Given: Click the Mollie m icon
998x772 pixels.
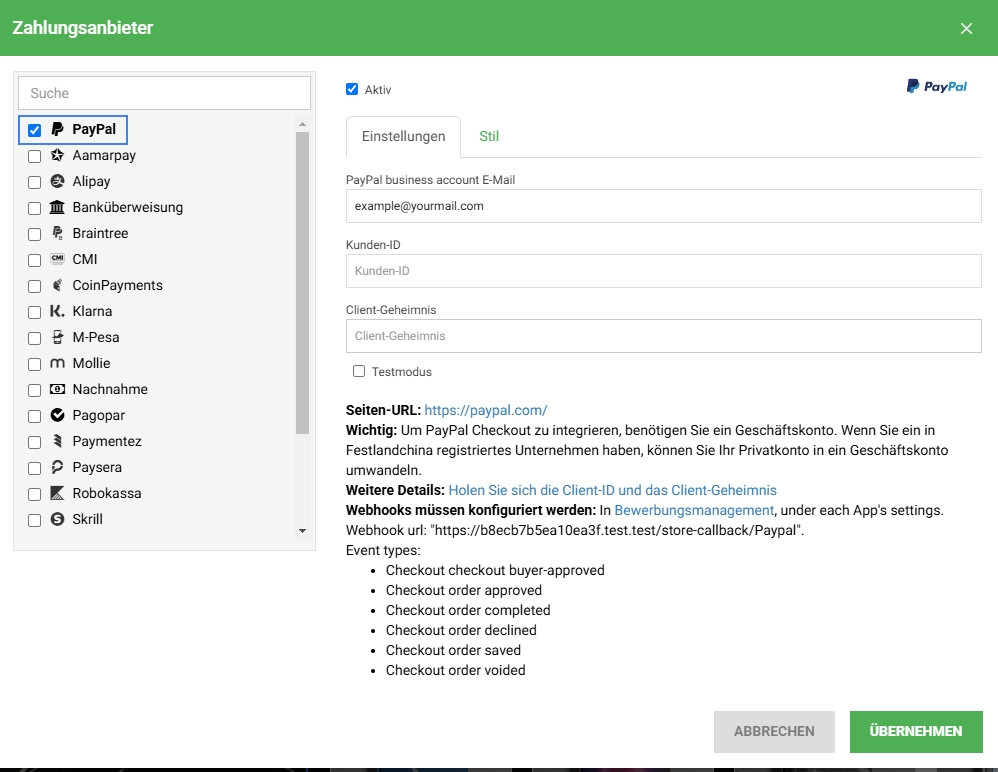Looking at the screenshot, I should pos(57,364).
